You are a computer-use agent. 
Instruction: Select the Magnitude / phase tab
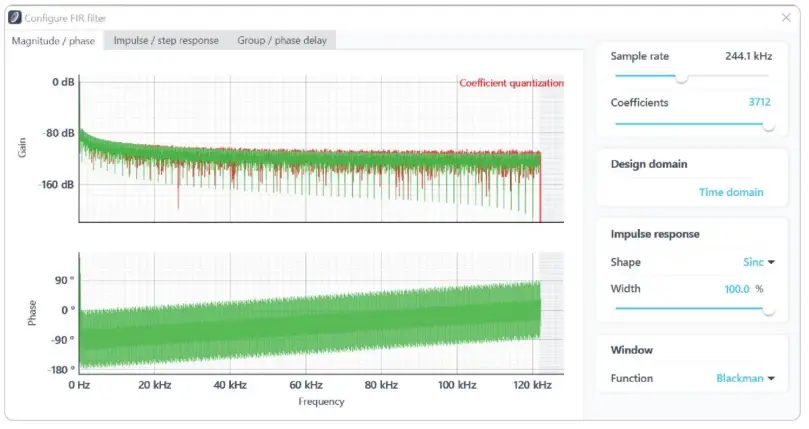53,41
